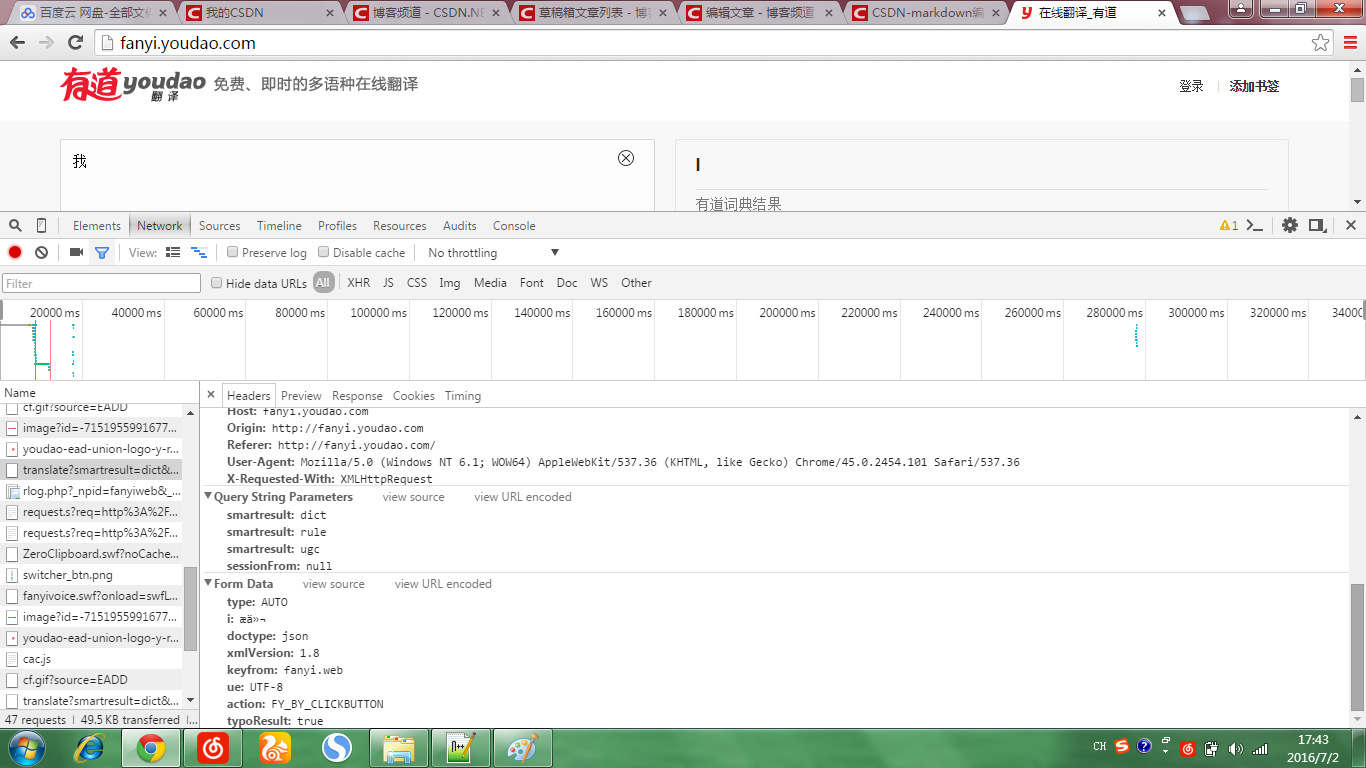Click the translation source text box
The image size is (1366, 768).
[x=357, y=175]
